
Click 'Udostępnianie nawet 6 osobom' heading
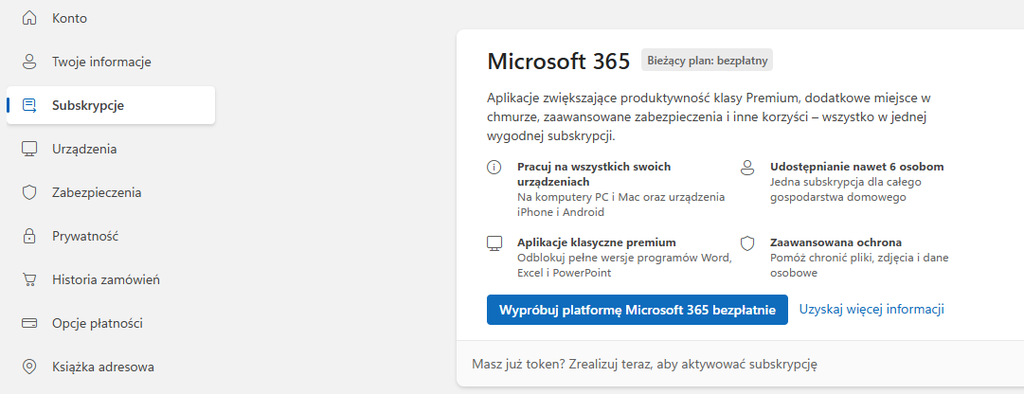click(857, 167)
